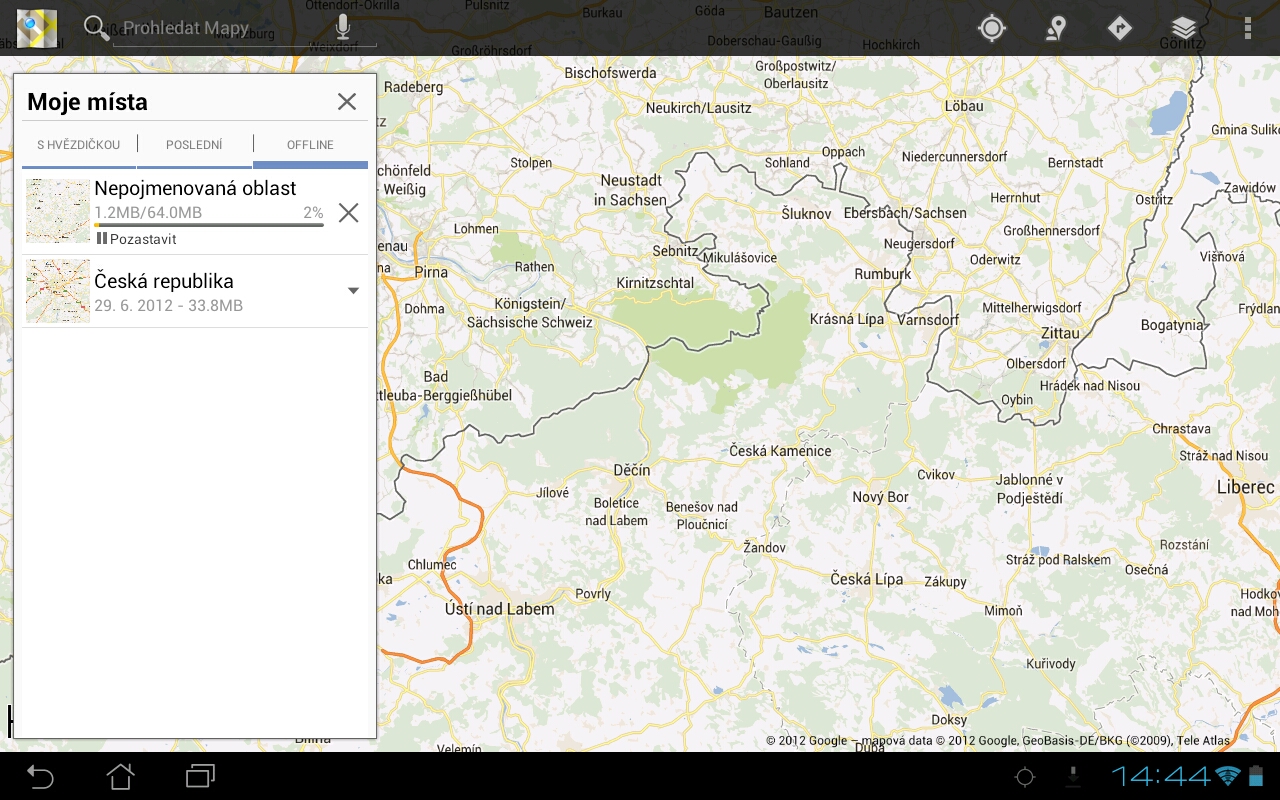Click the Google copyright attribution text
This screenshot has width=1280, height=800.
coord(998,741)
